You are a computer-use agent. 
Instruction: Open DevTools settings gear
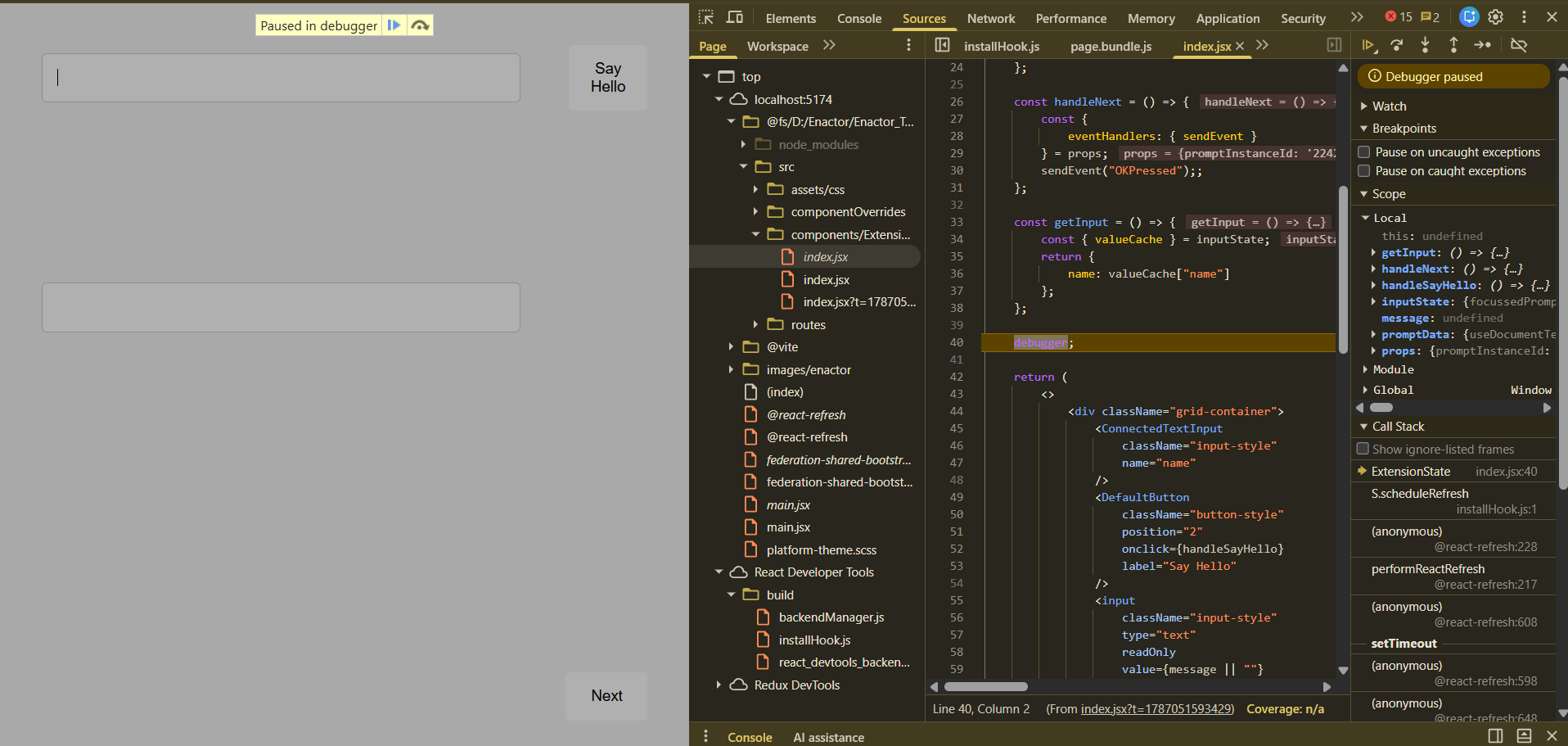point(1496,17)
